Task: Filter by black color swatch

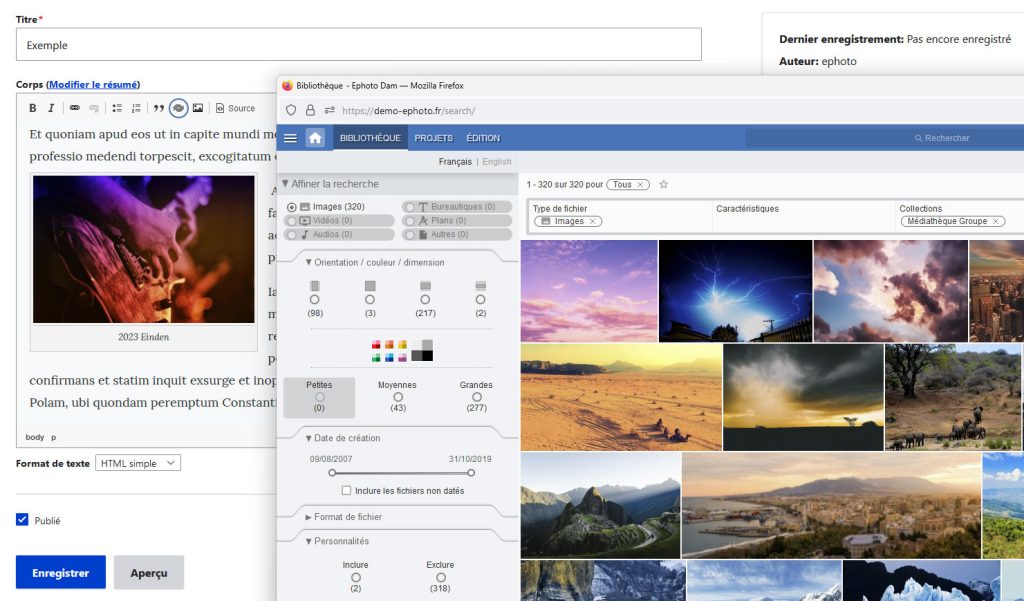Action: pyautogui.click(x=427, y=356)
